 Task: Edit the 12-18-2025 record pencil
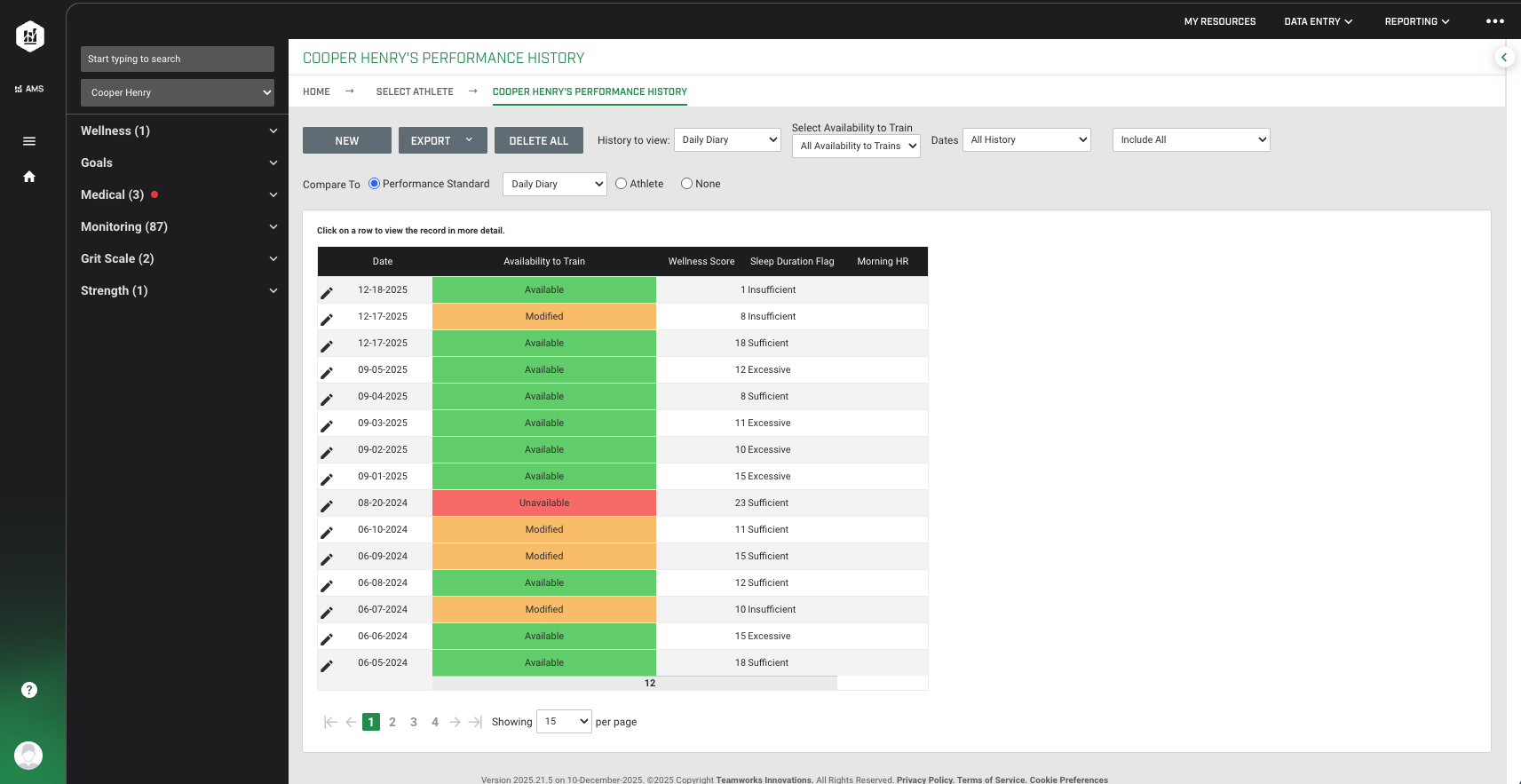[327, 292]
